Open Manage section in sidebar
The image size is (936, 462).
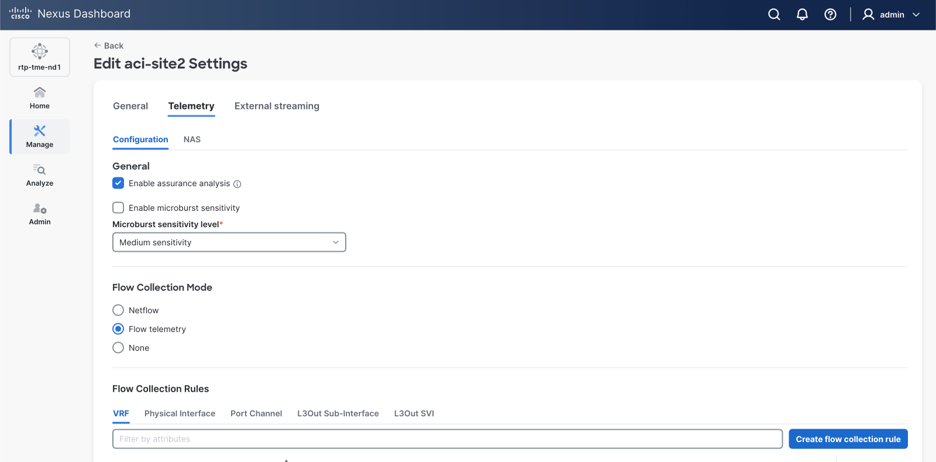(39, 137)
